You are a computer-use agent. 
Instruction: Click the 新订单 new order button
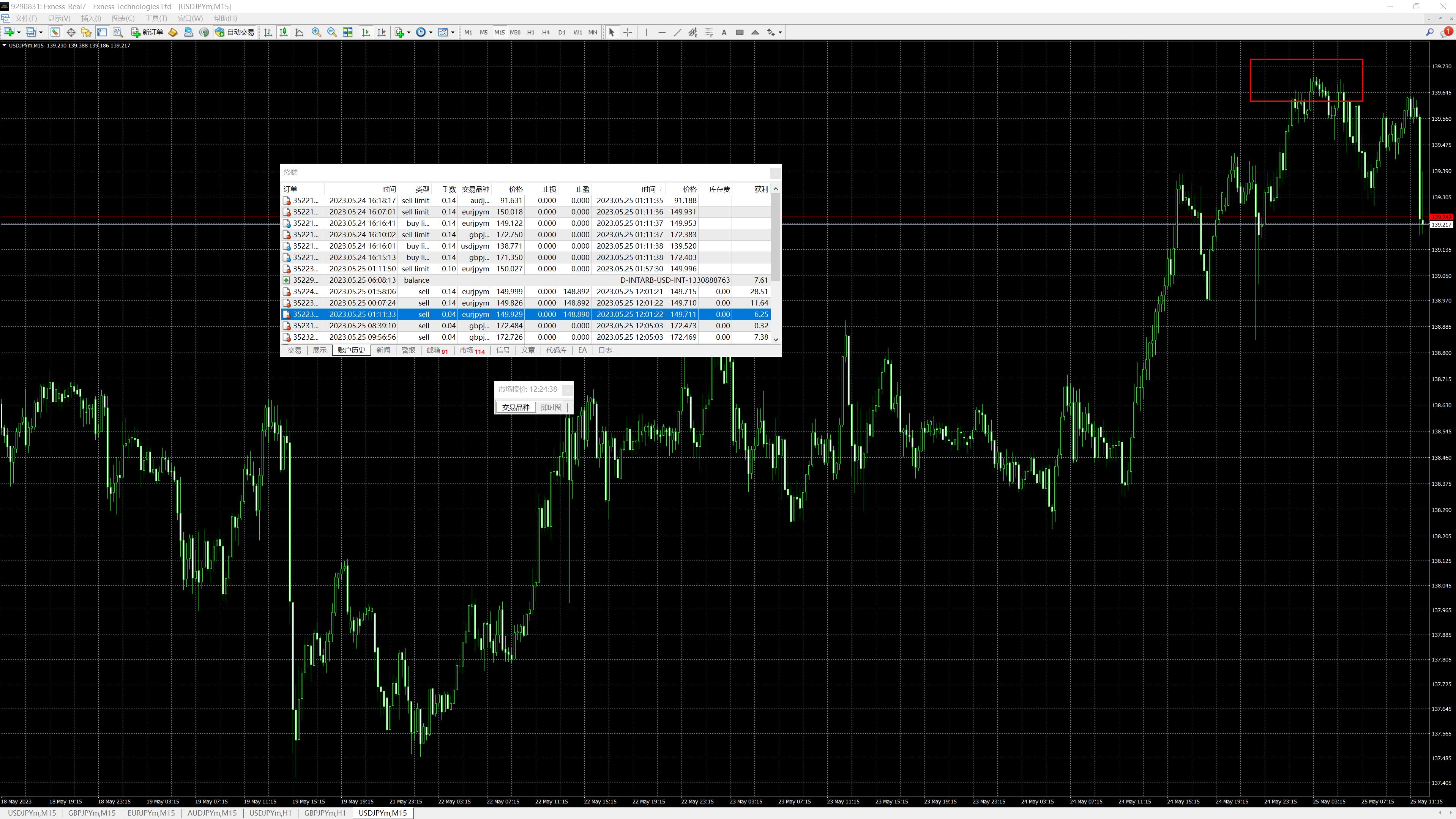pos(148,32)
